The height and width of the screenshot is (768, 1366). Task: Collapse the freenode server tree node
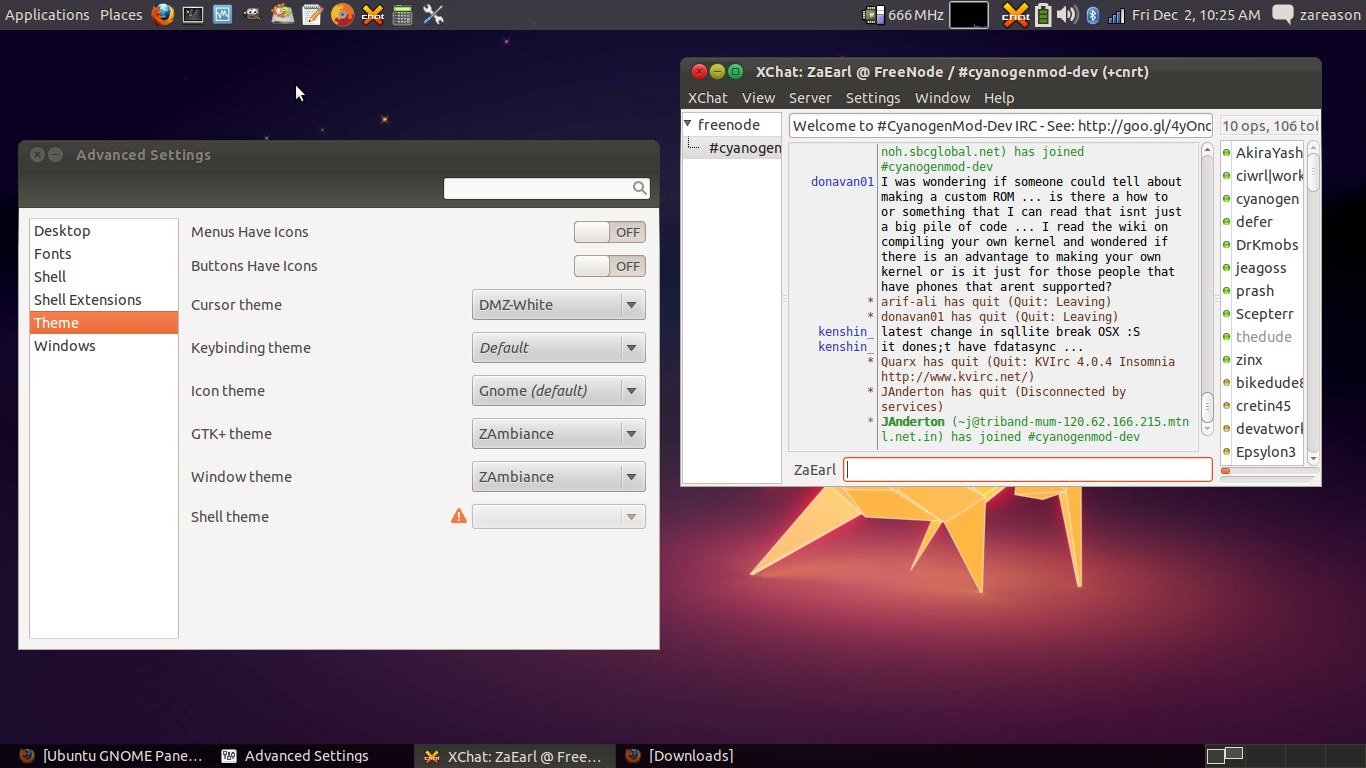coord(688,124)
